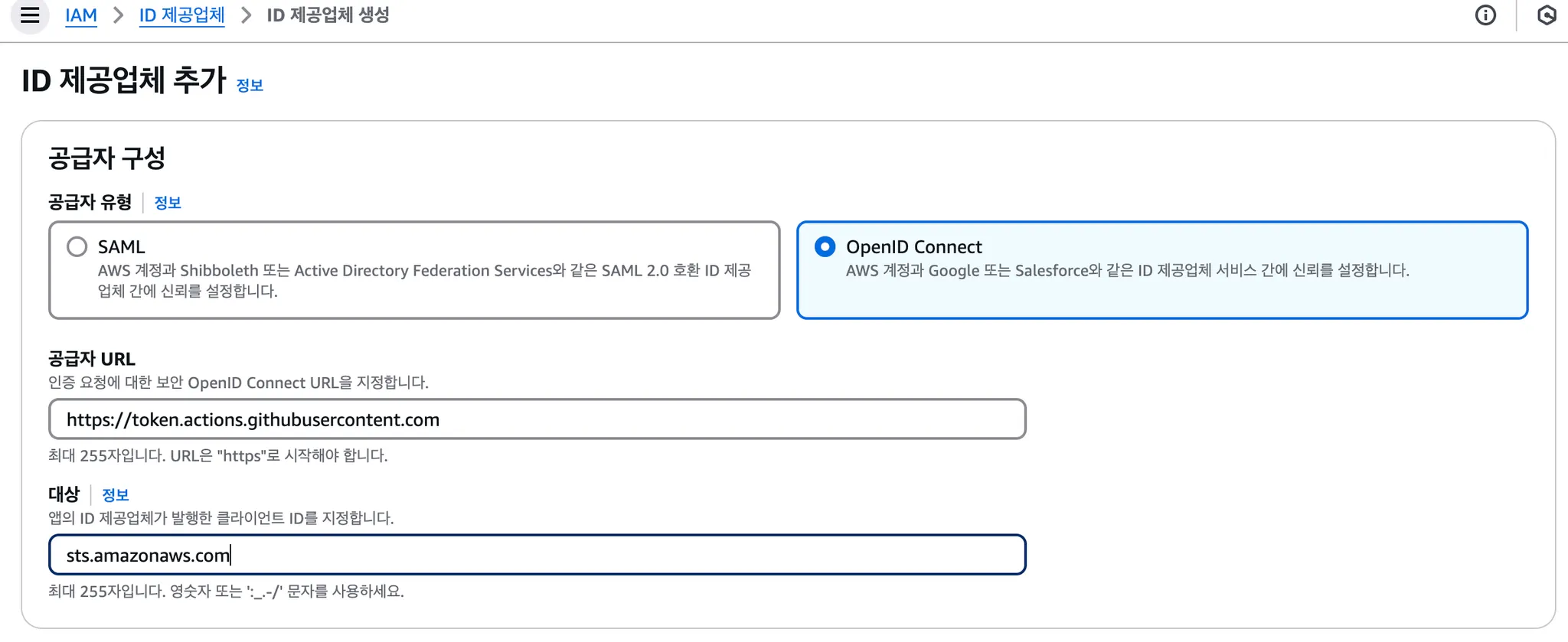This screenshot has width=1568, height=642.
Task: Focus the 공급자 URL input field
Action: [537, 419]
